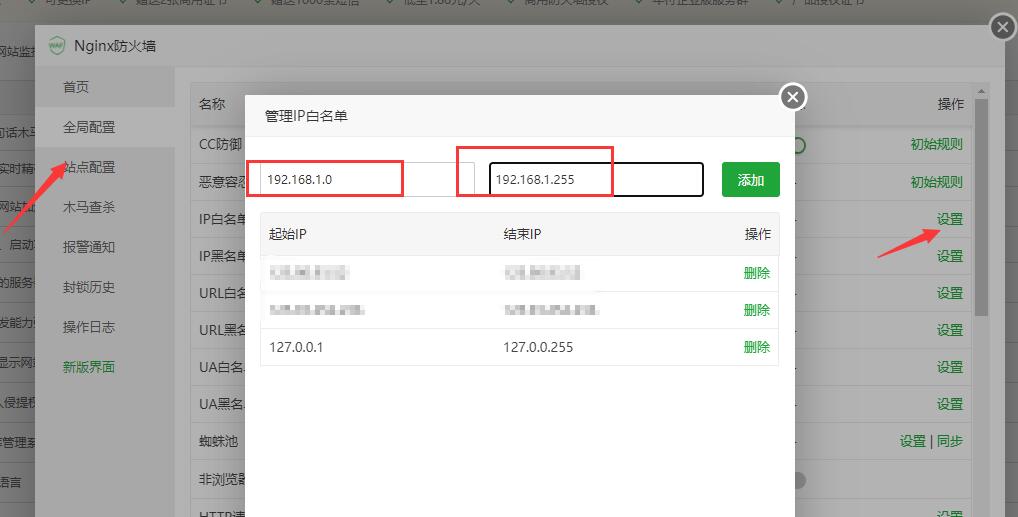Screen dimensions: 1018x517
Task: Click the end IP field containing 192.168.1.255
Action: [x=596, y=180]
